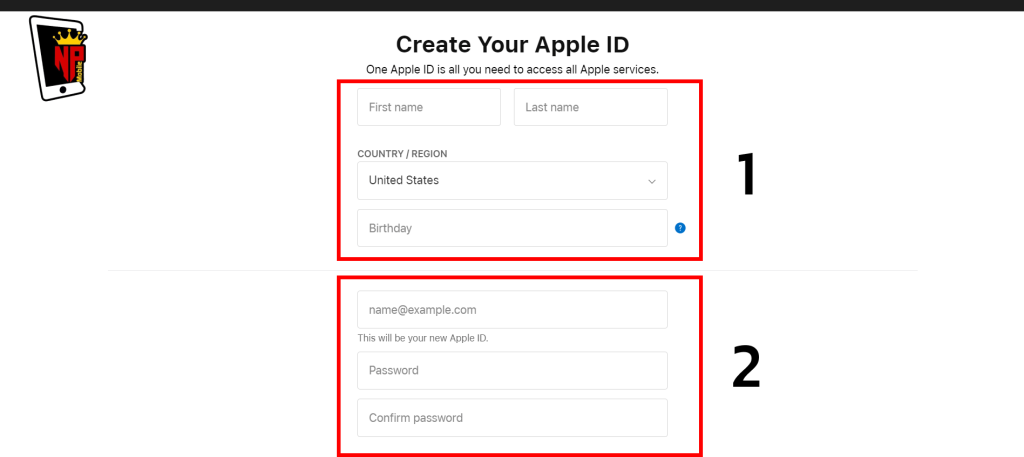Click the large number 1 annotation
The height and width of the screenshot is (457, 1024).
pos(747,174)
